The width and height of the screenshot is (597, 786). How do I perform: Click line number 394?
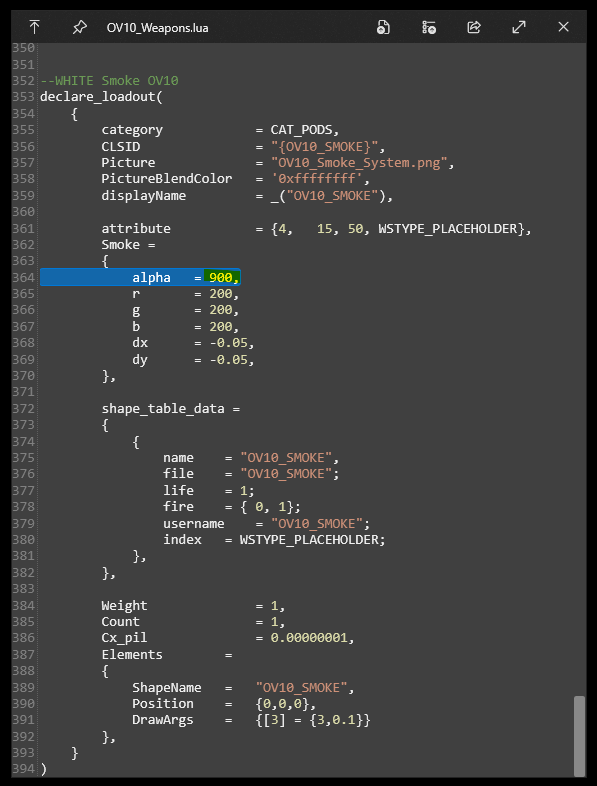24,769
